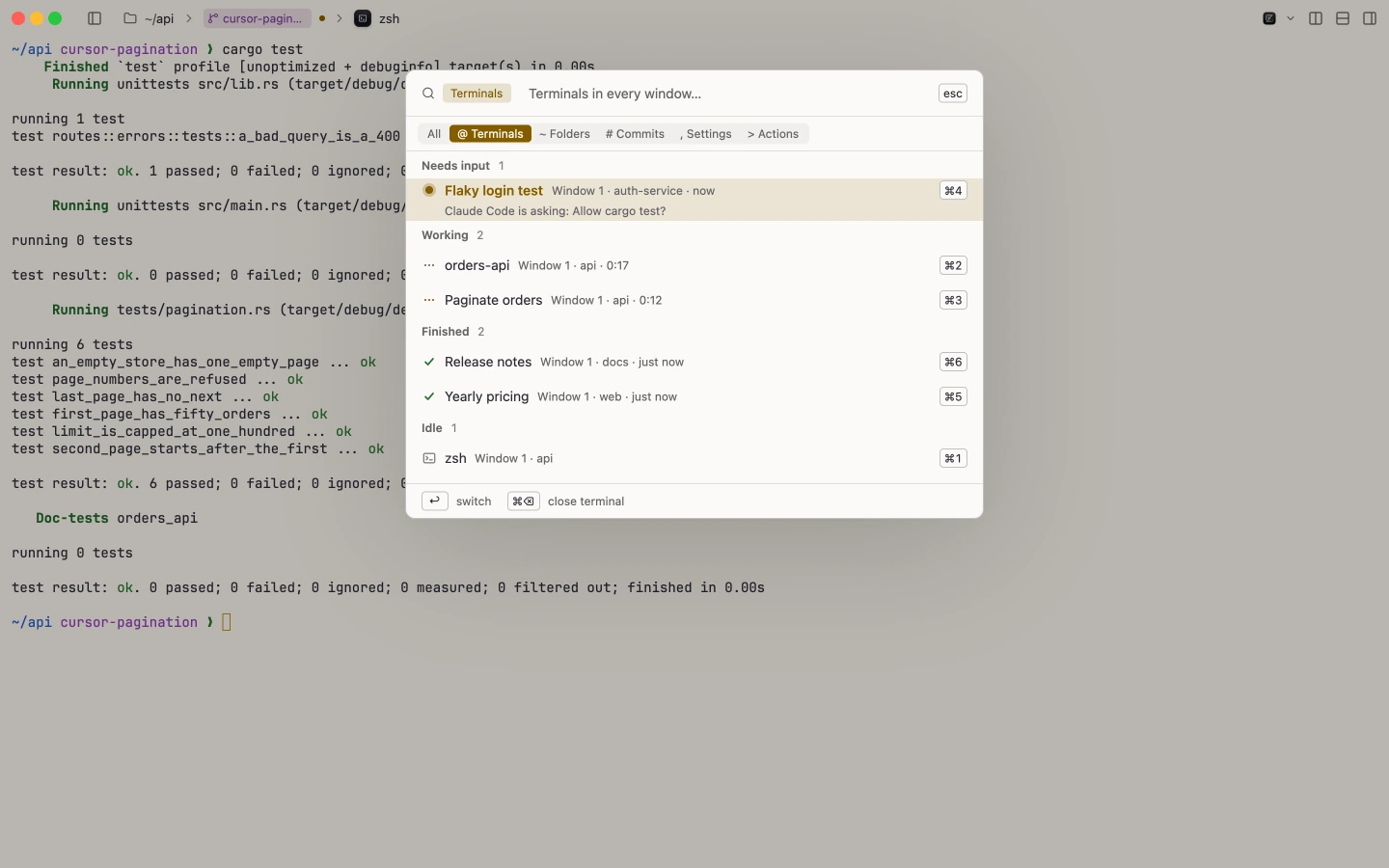Click the ⌘5 shortcut badge
The image size is (1389, 868).
953,396
